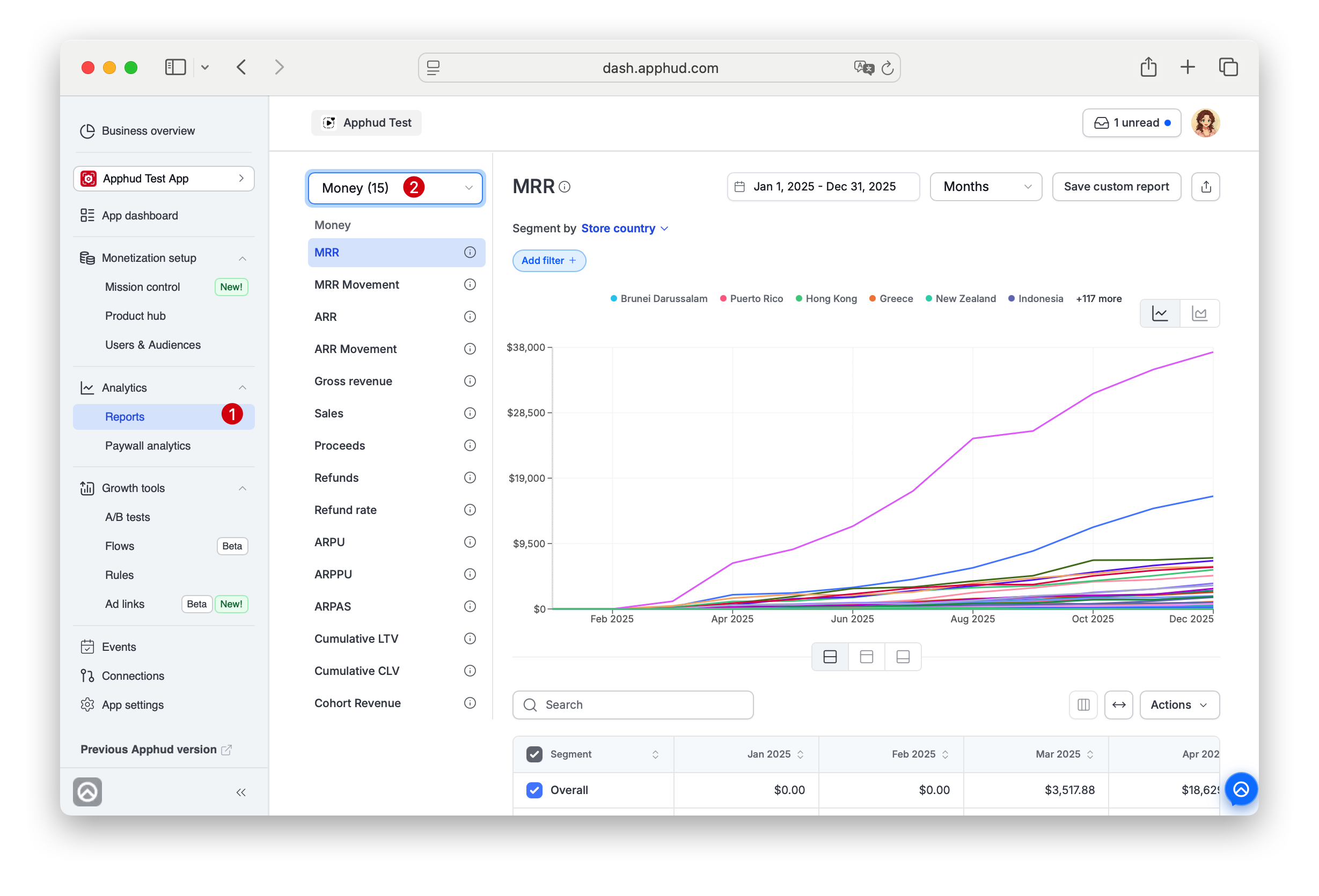The height and width of the screenshot is (896, 1319).
Task: Open Segment by Store country dropdown
Action: coord(625,228)
